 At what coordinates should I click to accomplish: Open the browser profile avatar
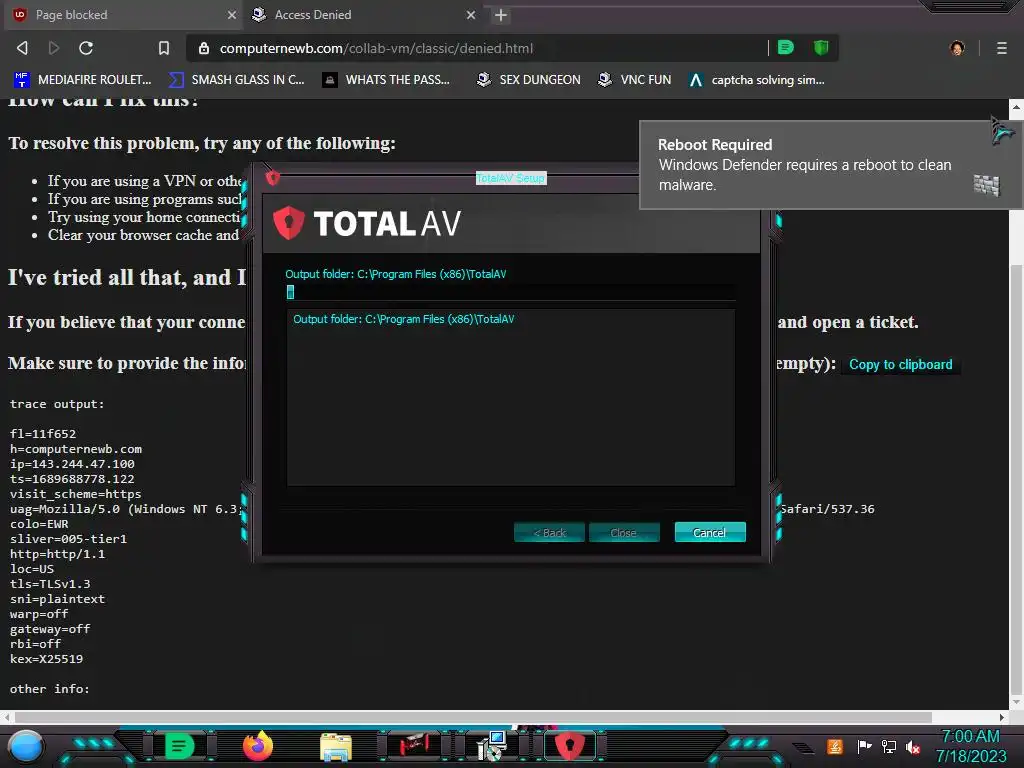point(957,48)
